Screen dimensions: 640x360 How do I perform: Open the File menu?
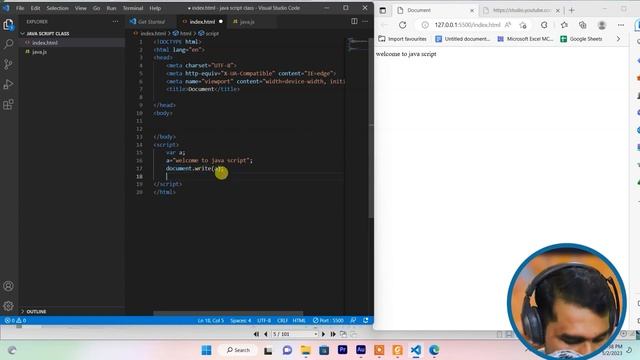point(20,8)
